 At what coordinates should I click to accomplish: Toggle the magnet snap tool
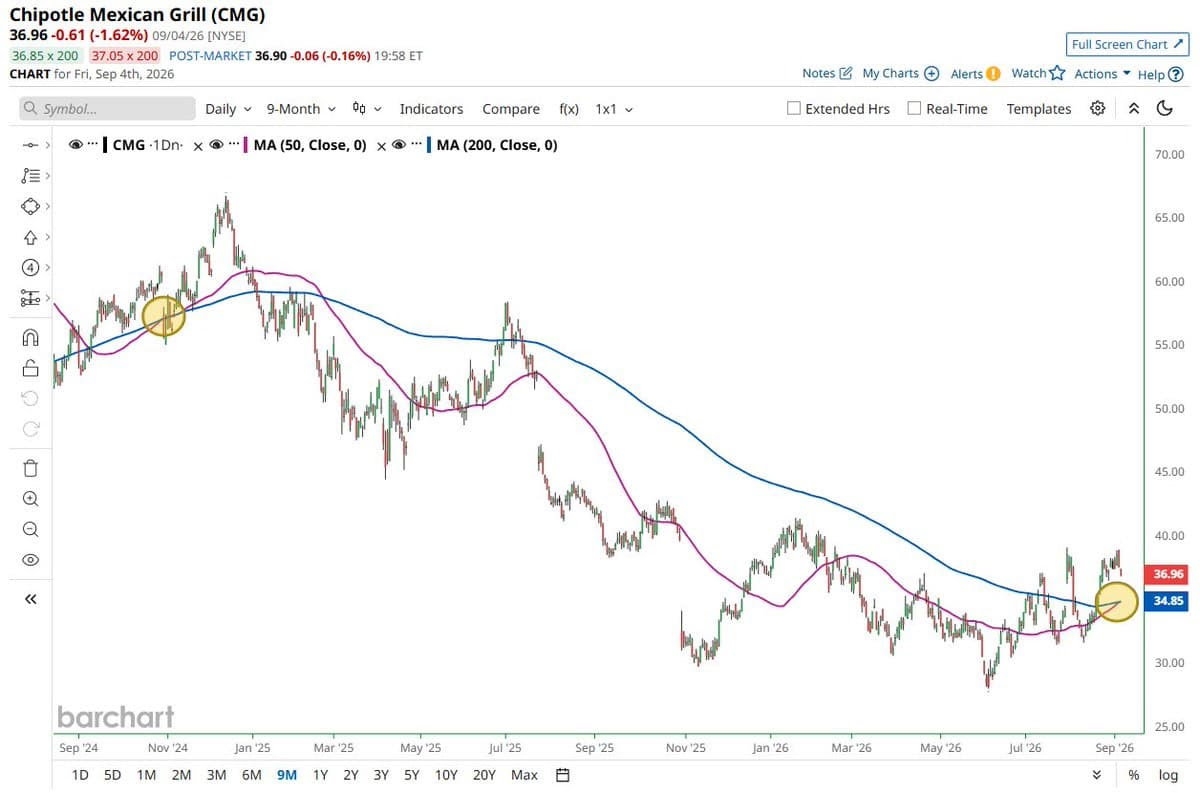pyautogui.click(x=30, y=337)
